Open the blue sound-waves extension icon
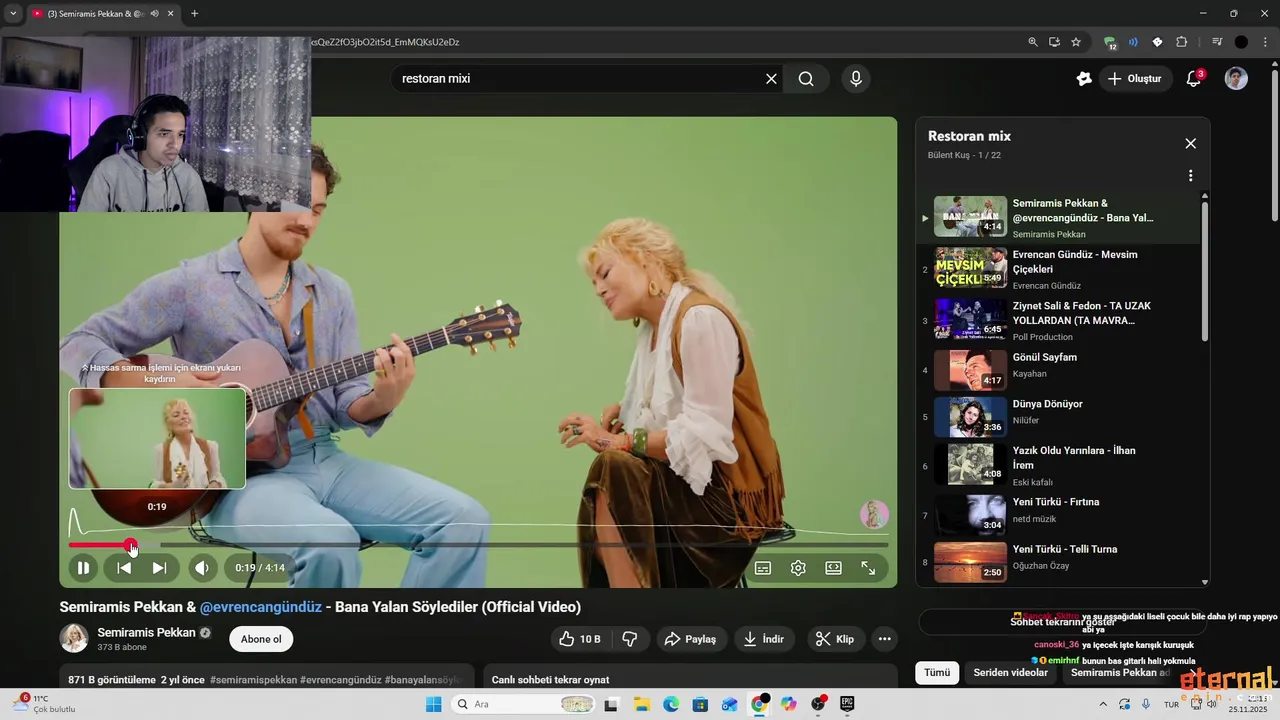The width and height of the screenshot is (1280, 720). pyautogui.click(x=1133, y=42)
